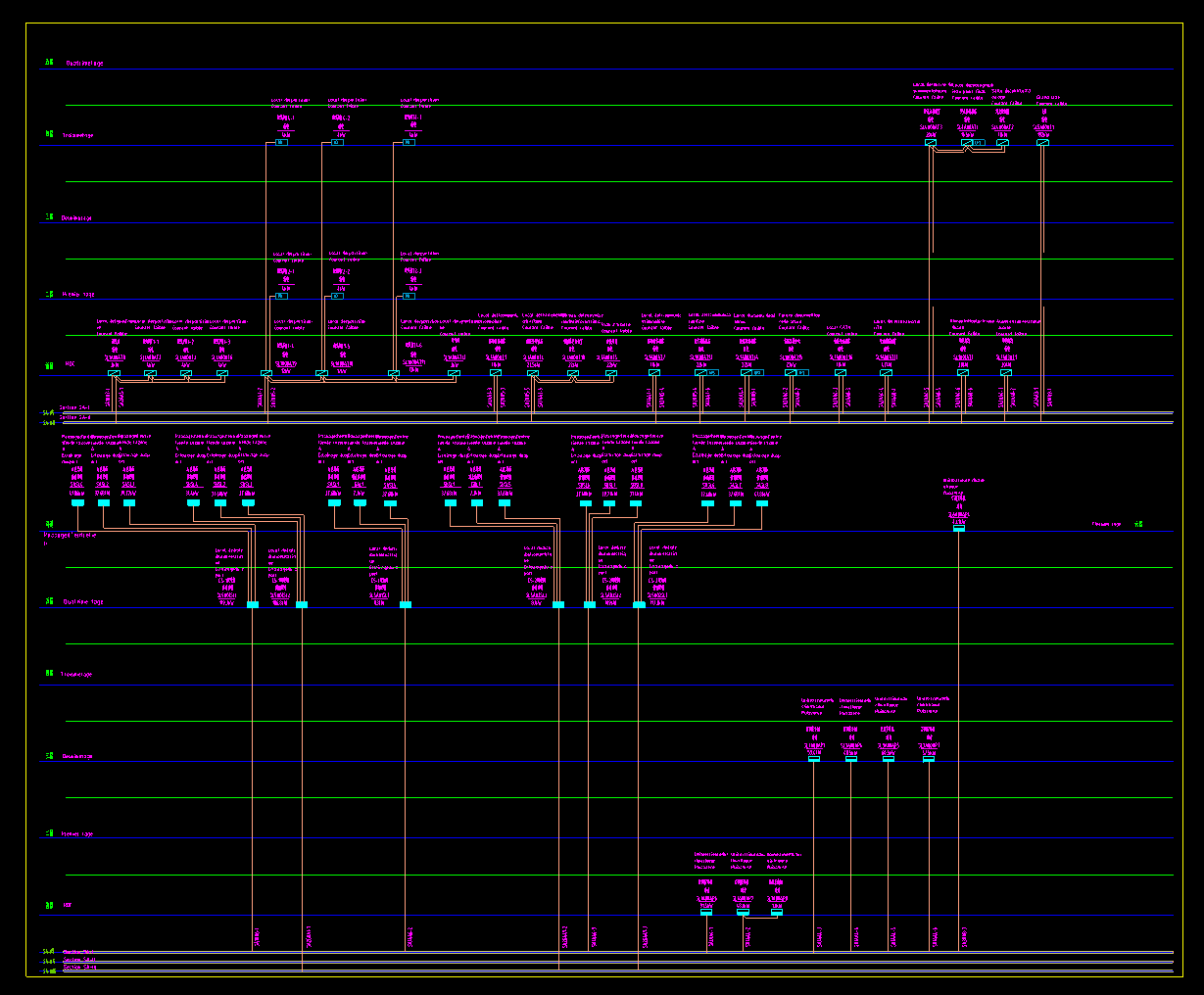Select rightmost switch symbol on upper RDC row
Viewport: 1204px width, 995px height.
(1005, 373)
